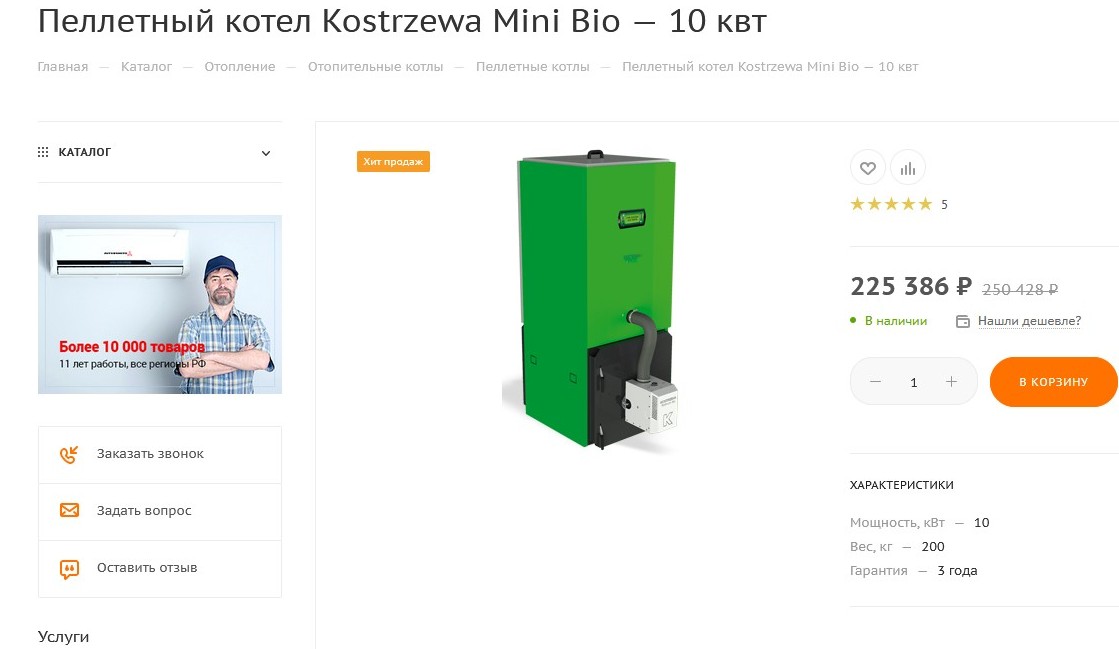Click the five-star product rating

[890, 205]
